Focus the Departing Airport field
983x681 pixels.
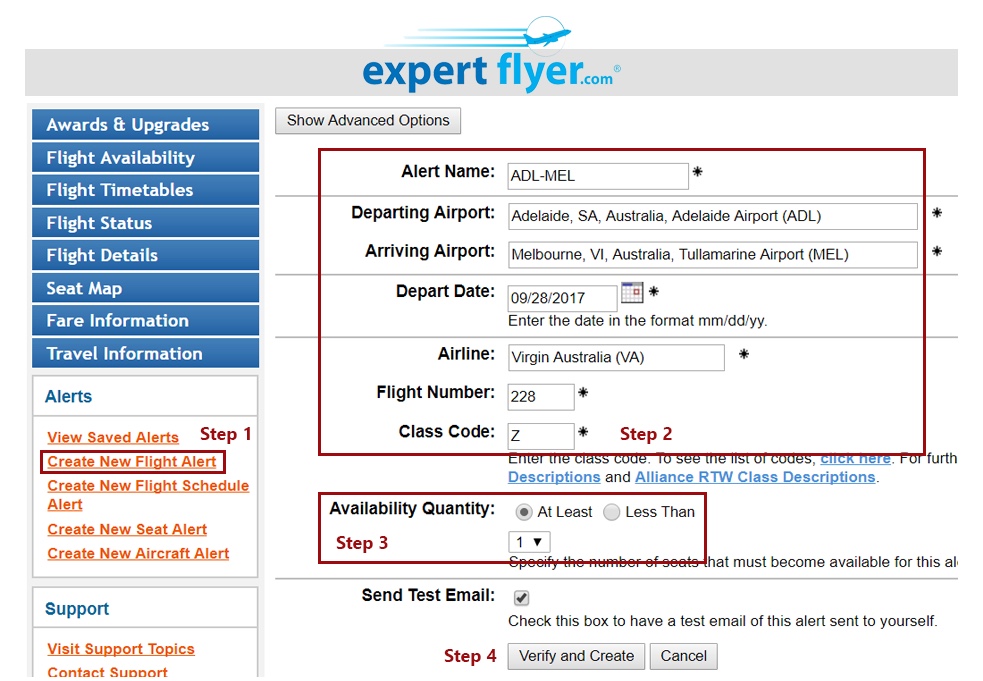[x=713, y=216]
